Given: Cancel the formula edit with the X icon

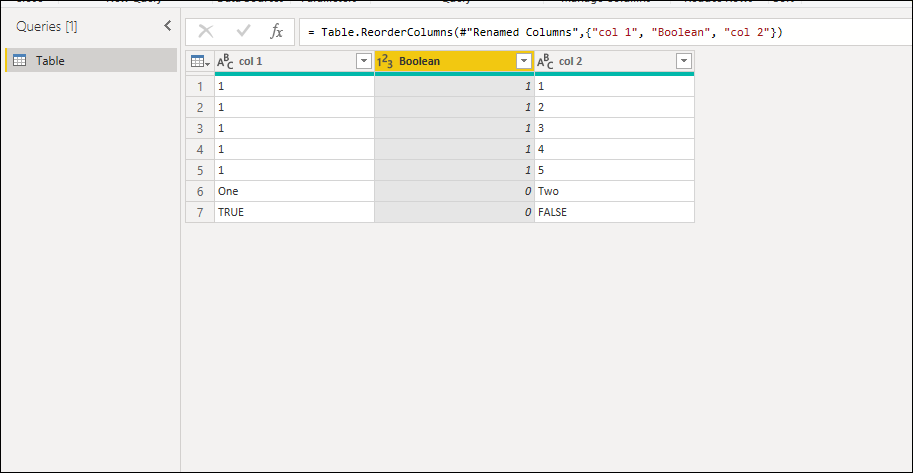Looking at the screenshot, I should pos(206,31).
